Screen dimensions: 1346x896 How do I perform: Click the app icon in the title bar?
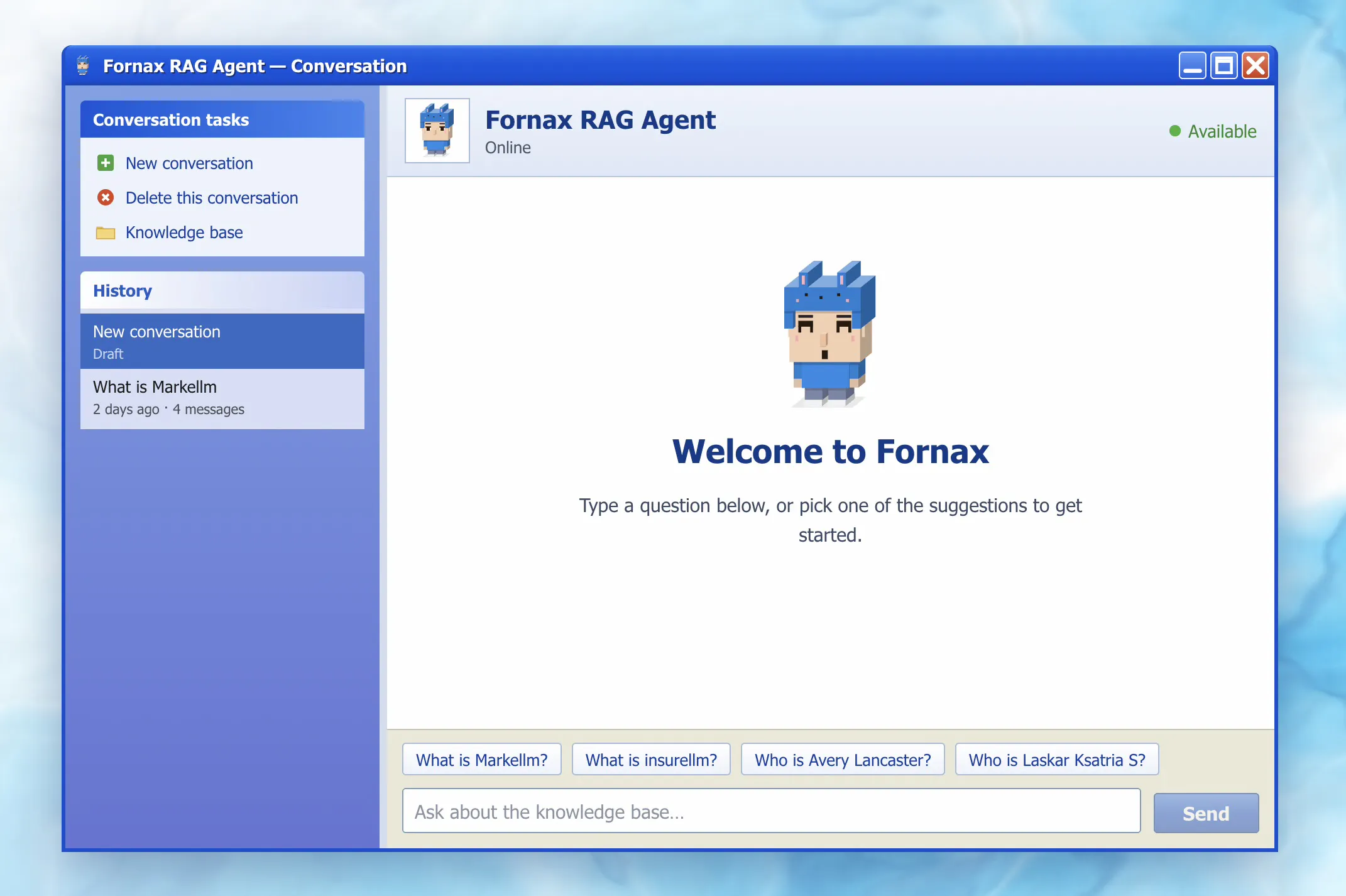(83, 65)
